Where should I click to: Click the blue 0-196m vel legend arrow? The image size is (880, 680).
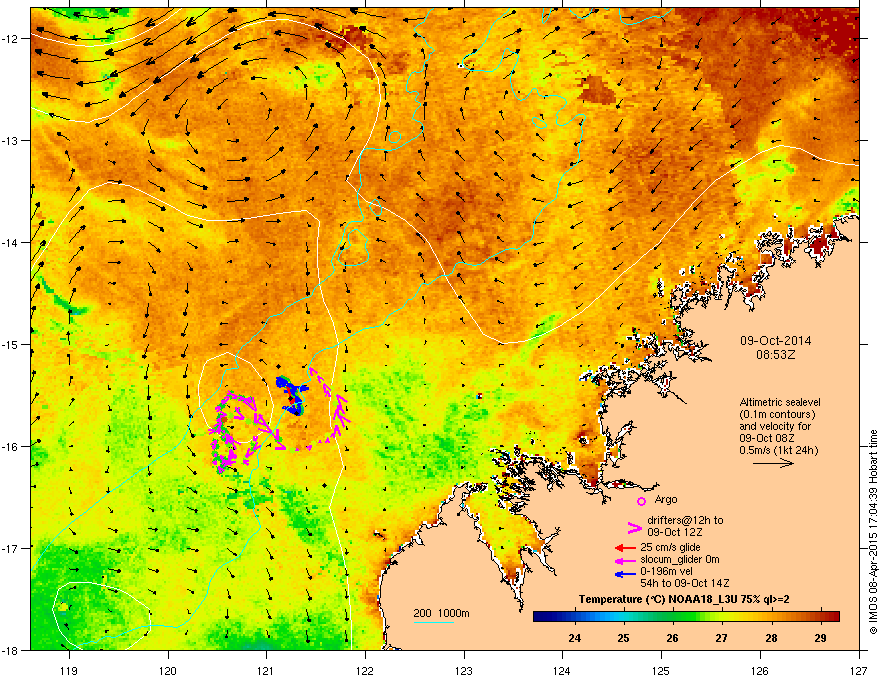(x=625, y=573)
